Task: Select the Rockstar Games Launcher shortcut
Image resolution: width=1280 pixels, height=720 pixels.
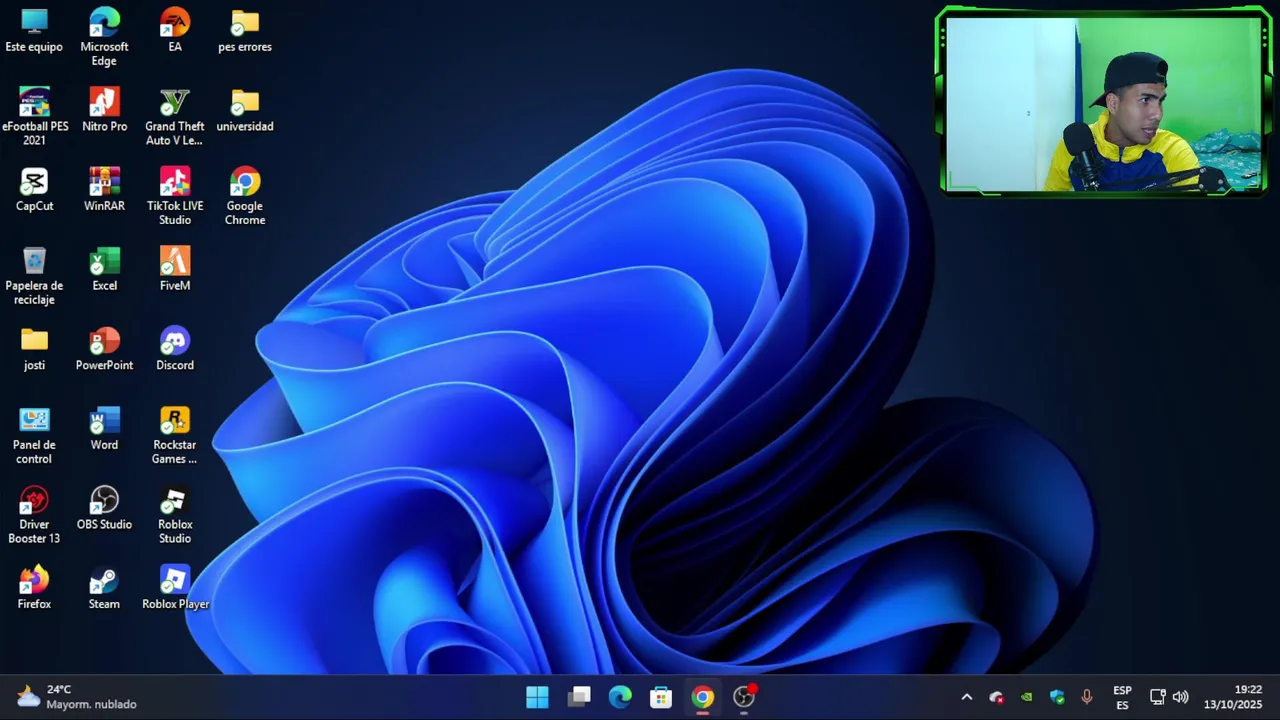Action: (175, 436)
